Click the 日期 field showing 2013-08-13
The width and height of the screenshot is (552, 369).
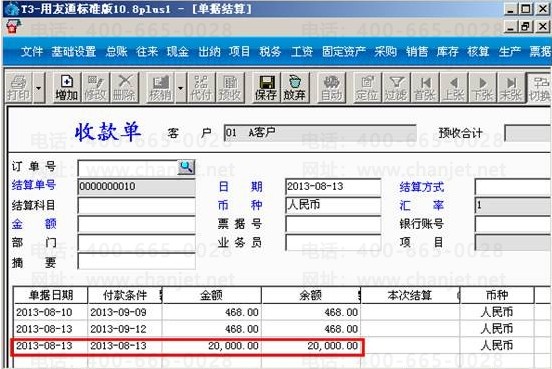(x=333, y=187)
